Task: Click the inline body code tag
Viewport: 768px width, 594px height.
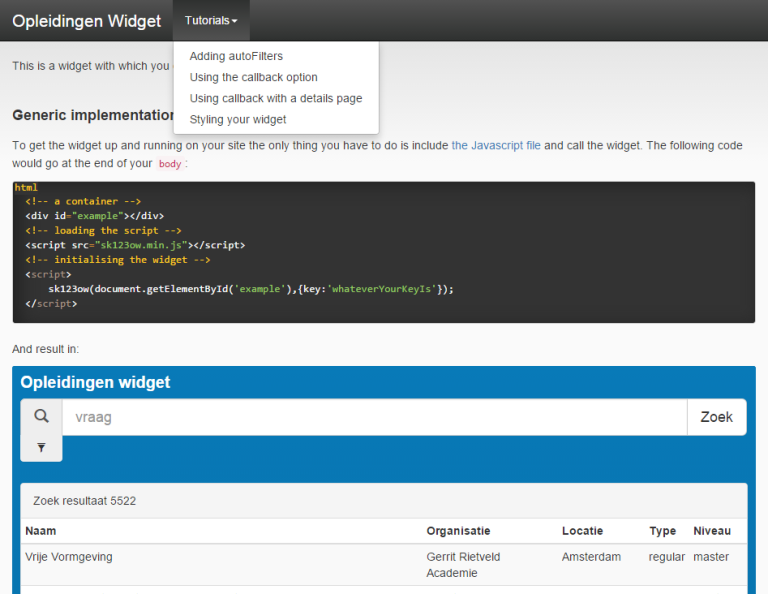Action: pos(170,164)
